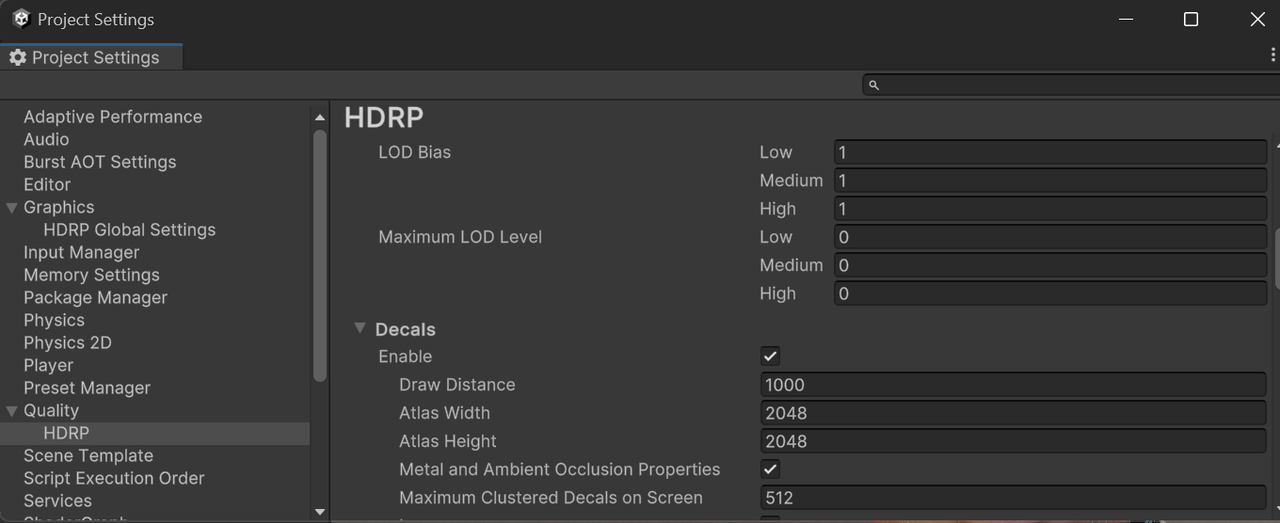
Task: Click LOD Bias High field
Action: 1050,209
